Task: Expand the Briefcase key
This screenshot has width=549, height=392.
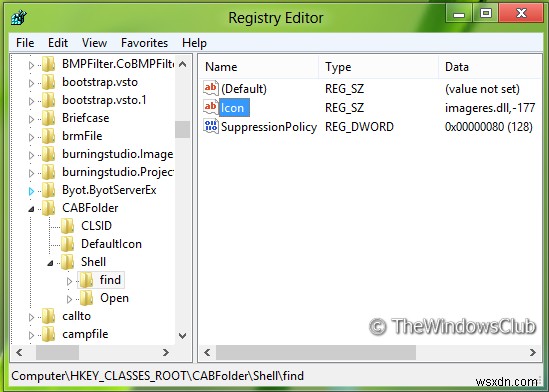Action: (31, 119)
